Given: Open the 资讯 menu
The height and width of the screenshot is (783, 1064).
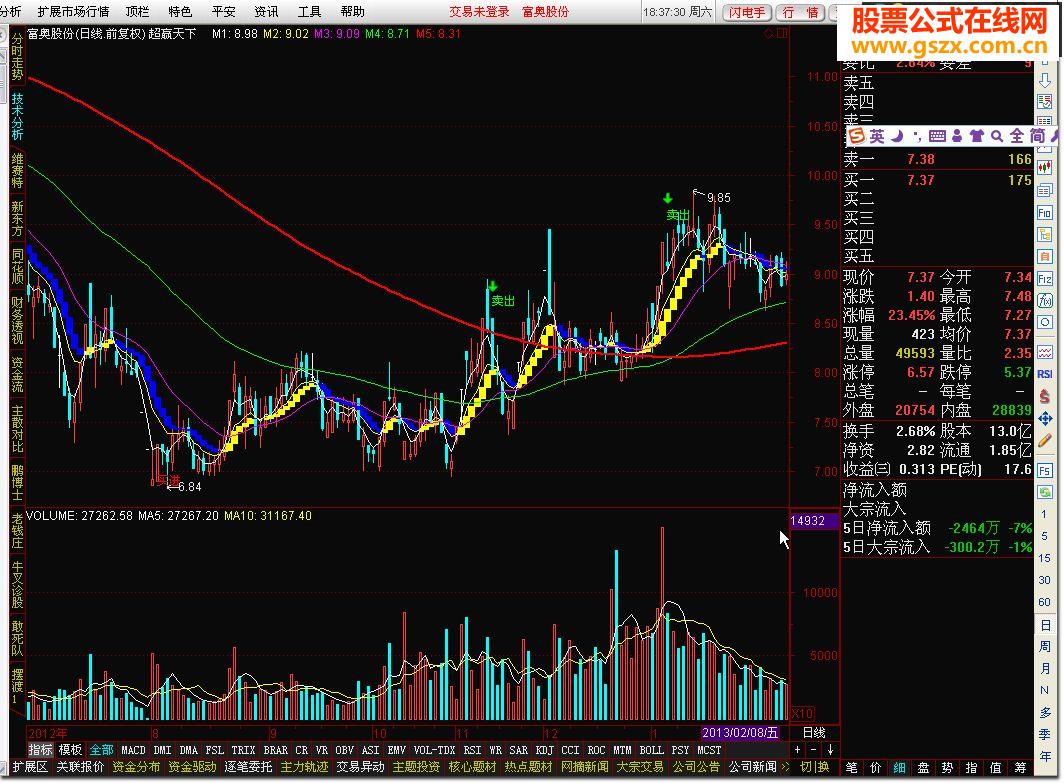Looking at the screenshot, I should (x=266, y=12).
